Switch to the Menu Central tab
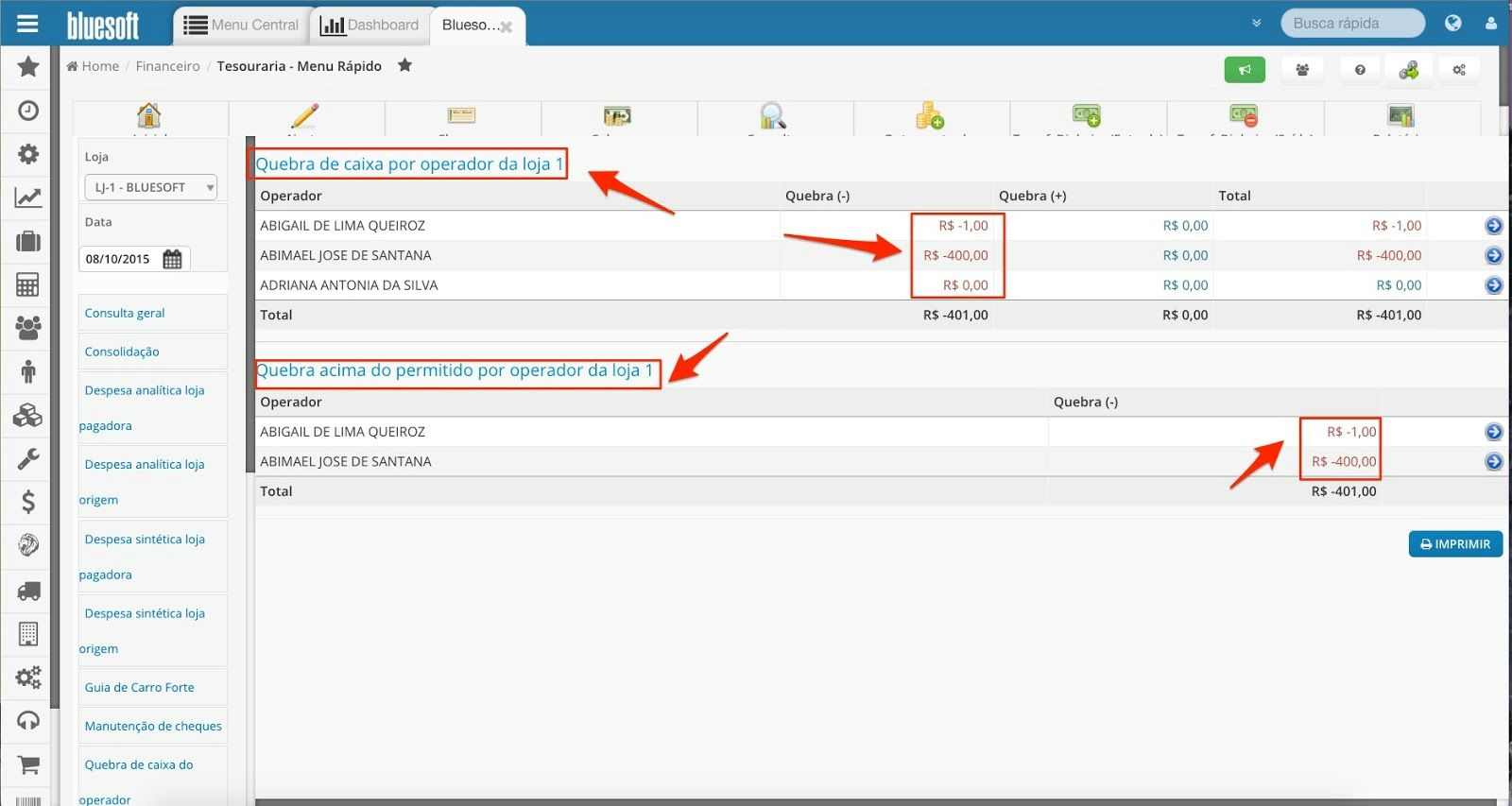The image size is (1512, 806). click(x=241, y=25)
